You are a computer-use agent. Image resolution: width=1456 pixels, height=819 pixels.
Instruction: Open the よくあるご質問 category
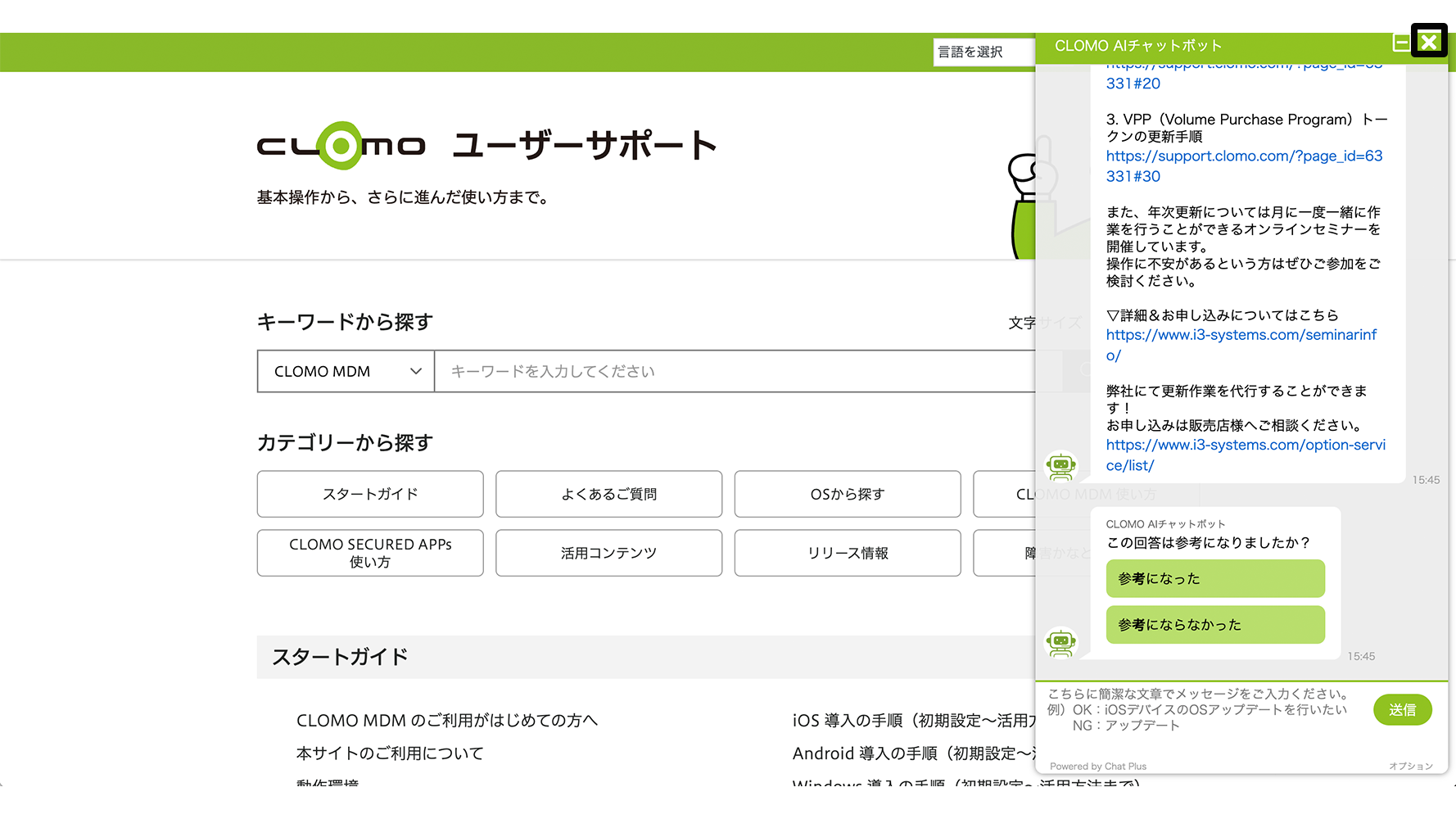[x=609, y=494]
